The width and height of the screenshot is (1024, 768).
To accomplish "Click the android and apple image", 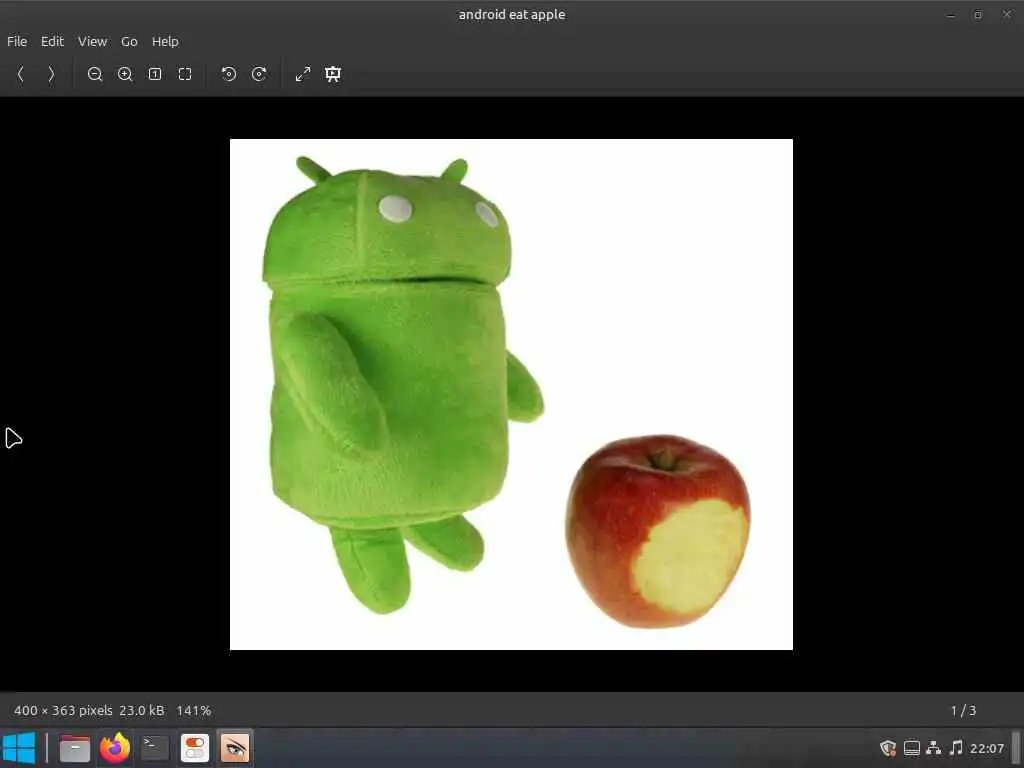I will point(511,394).
